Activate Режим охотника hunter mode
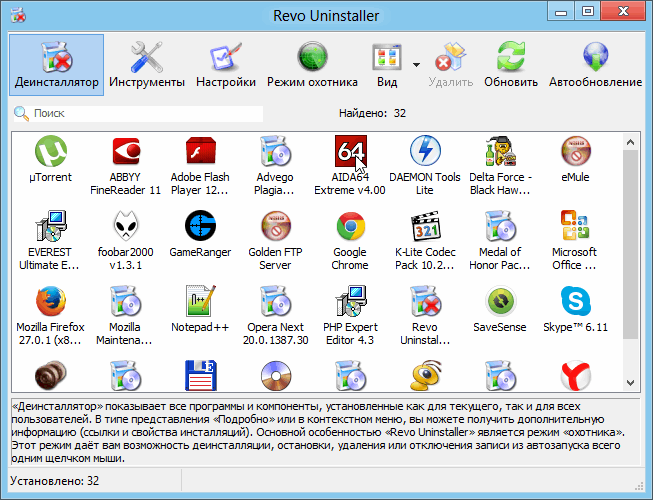 click(x=312, y=65)
